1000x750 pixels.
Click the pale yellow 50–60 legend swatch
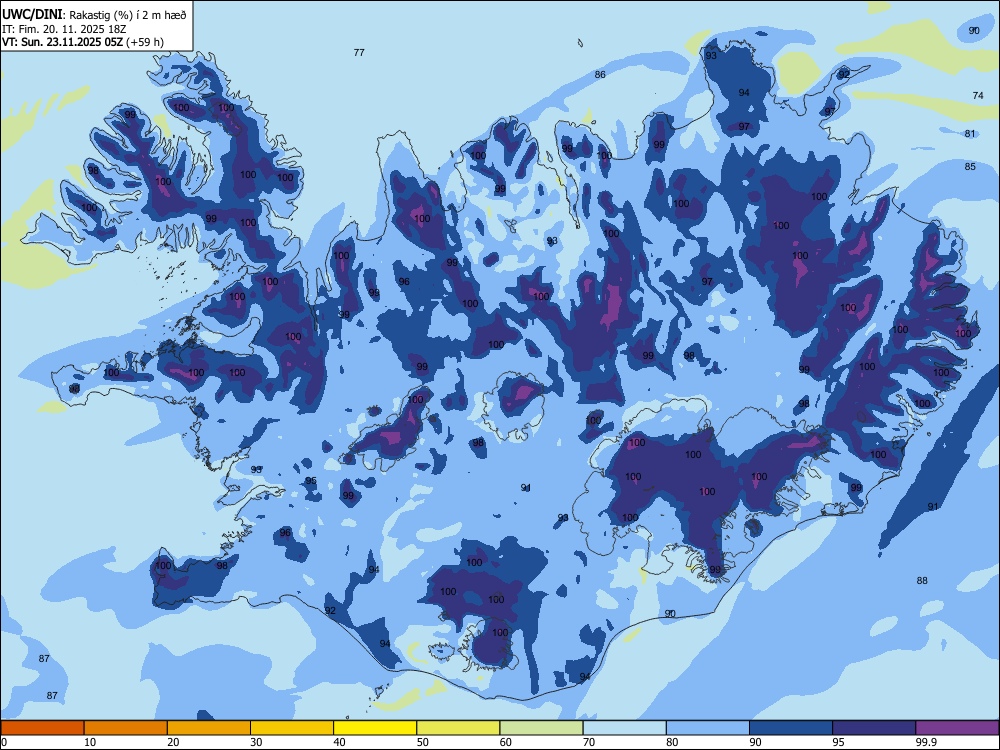coord(459,728)
